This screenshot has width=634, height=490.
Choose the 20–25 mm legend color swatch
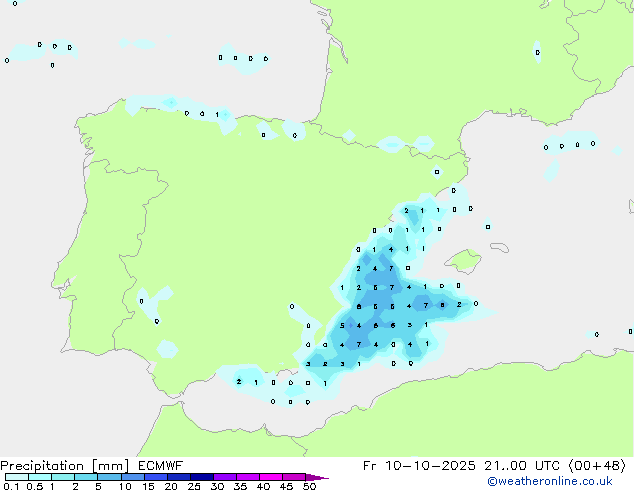(179, 477)
